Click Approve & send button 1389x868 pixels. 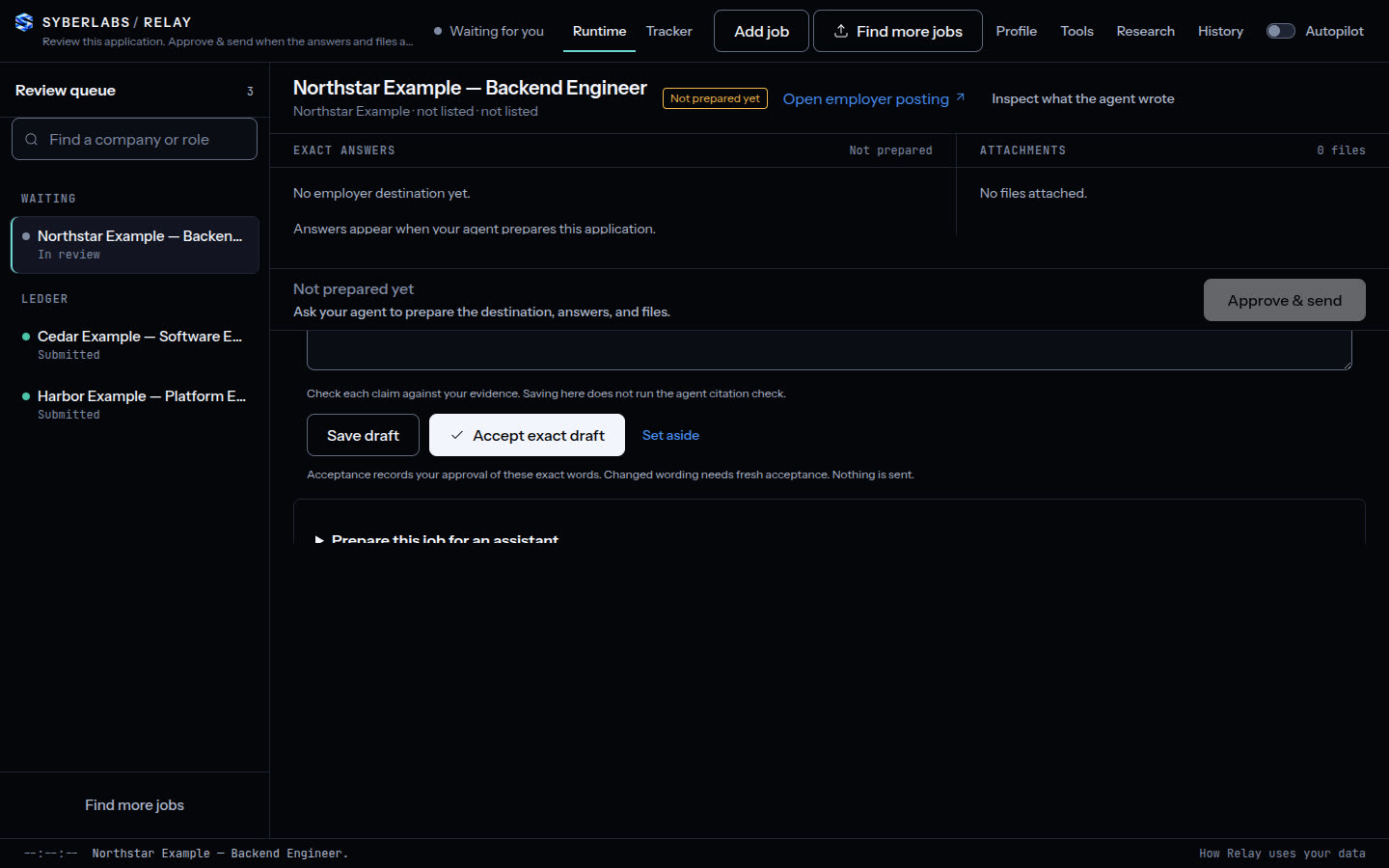[x=1284, y=300]
